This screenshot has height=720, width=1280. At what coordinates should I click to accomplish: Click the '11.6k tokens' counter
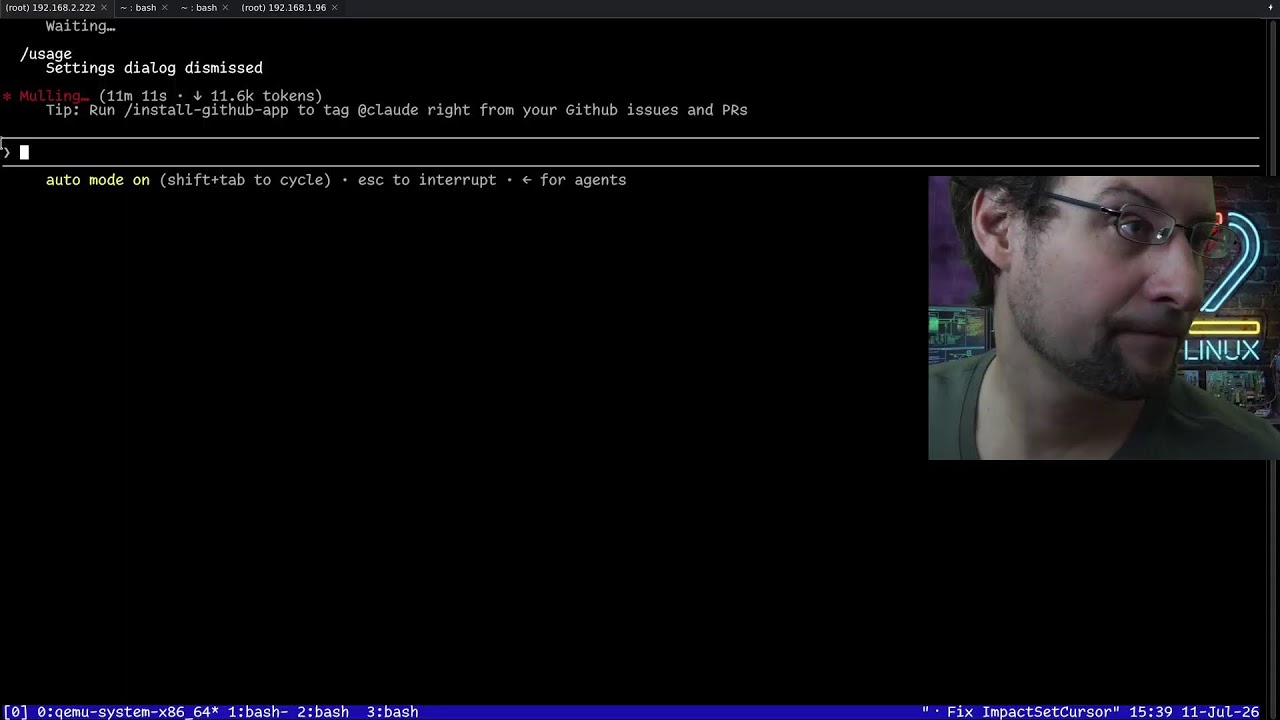click(x=262, y=96)
